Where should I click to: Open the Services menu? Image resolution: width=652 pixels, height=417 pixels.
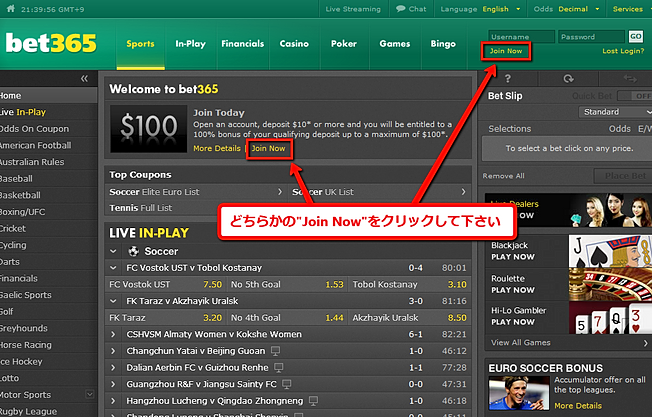(627, 9)
